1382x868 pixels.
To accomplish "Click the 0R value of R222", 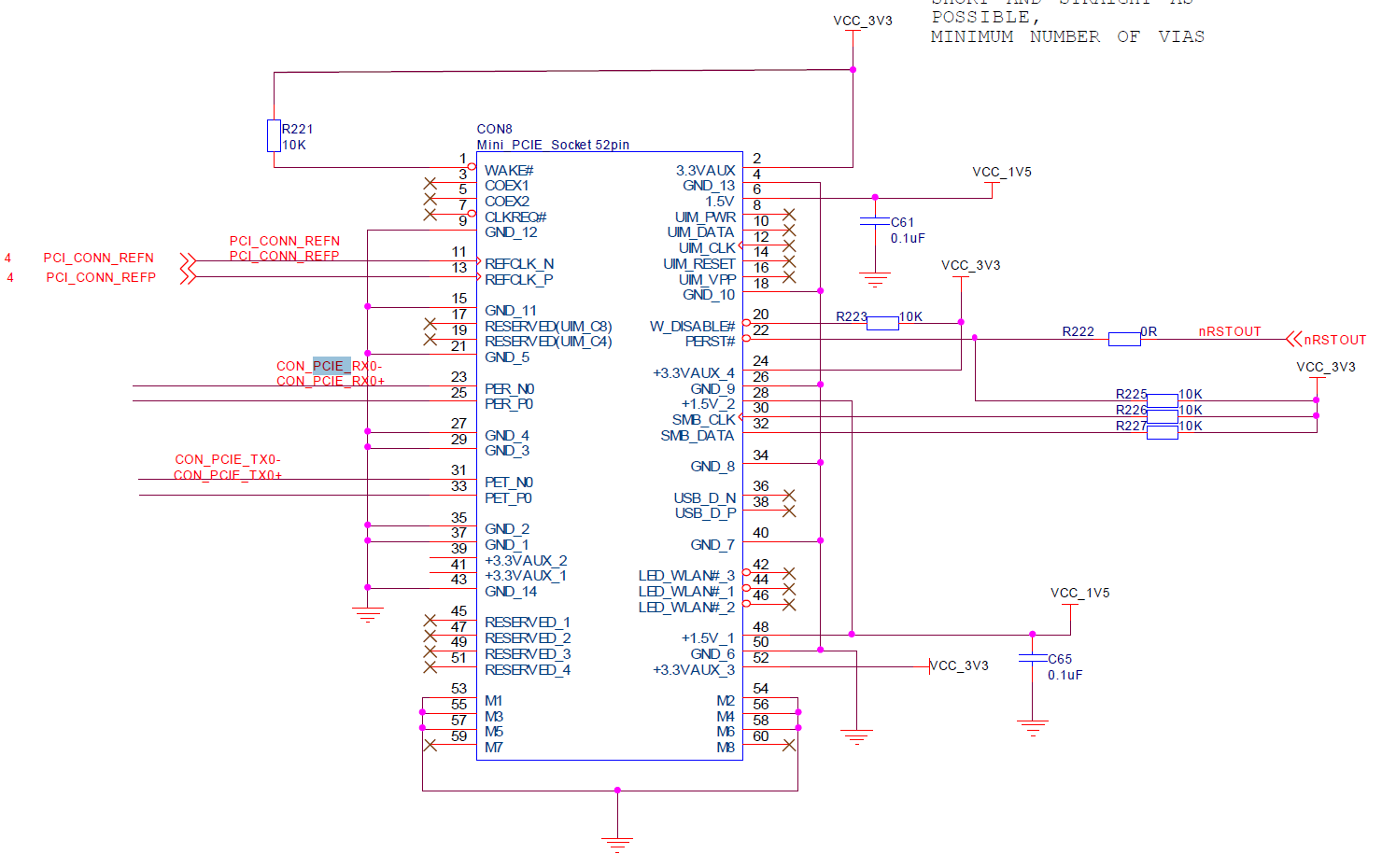I will pyautogui.click(x=1149, y=331).
